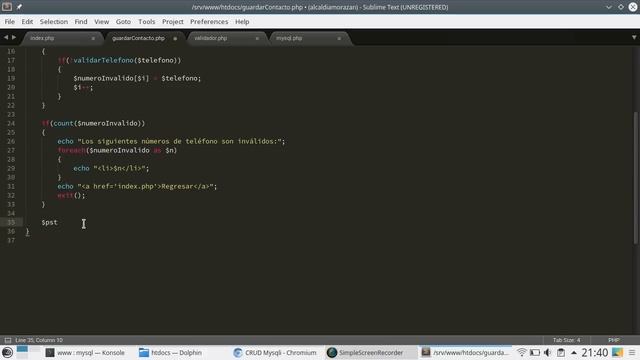
Task: Close the index.php tab
Action: click(x=93, y=38)
